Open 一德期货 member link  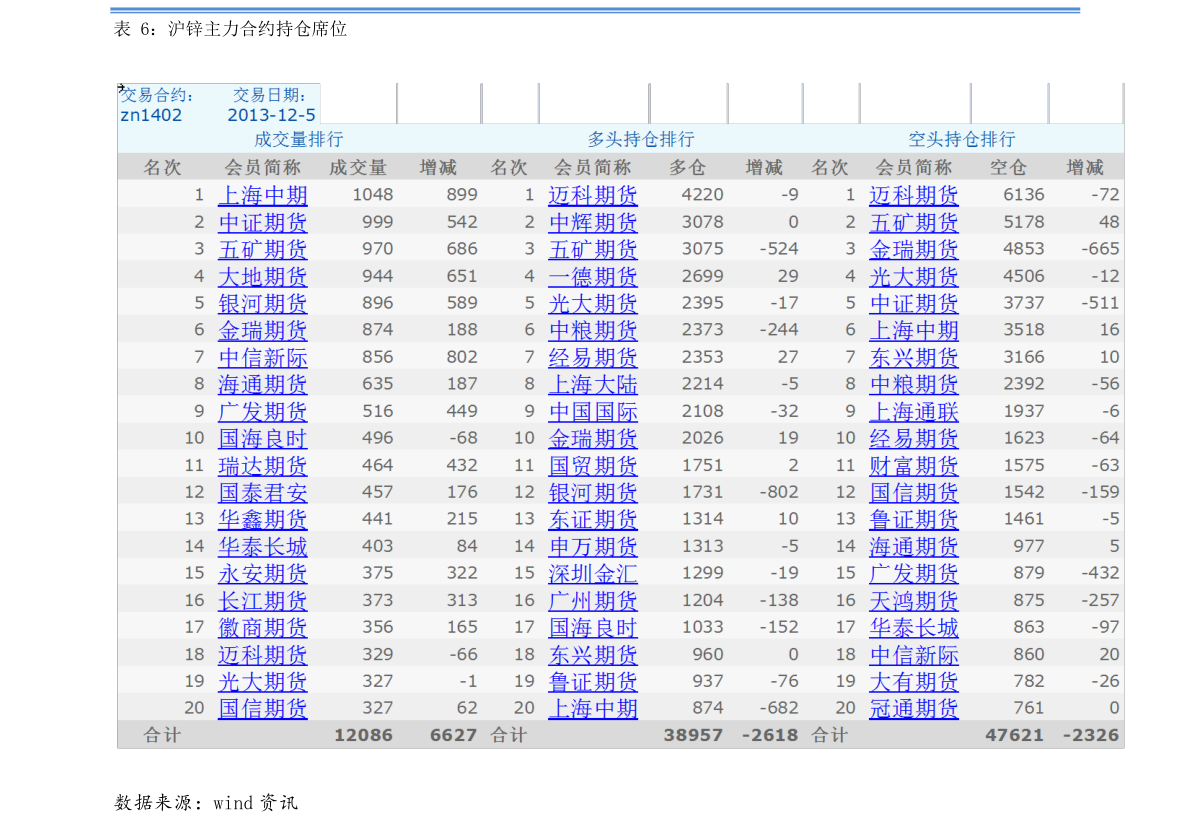592,277
